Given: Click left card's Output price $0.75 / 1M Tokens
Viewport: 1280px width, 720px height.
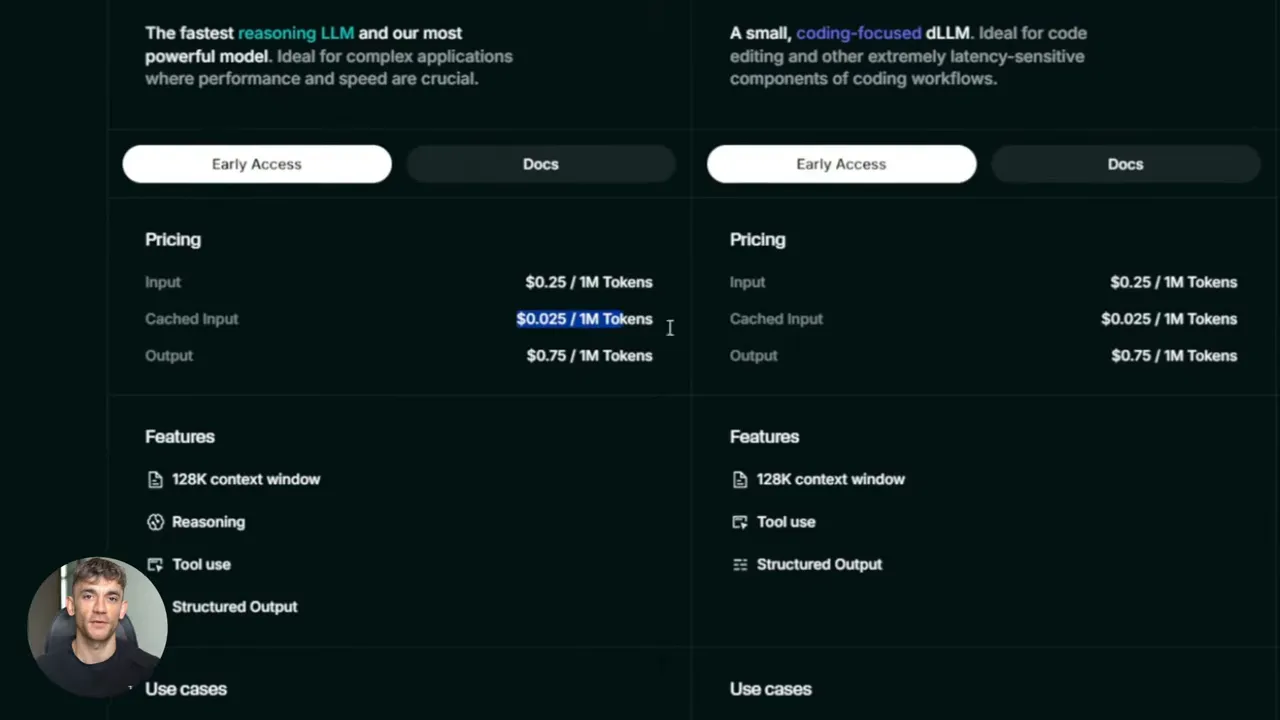Looking at the screenshot, I should 589,355.
